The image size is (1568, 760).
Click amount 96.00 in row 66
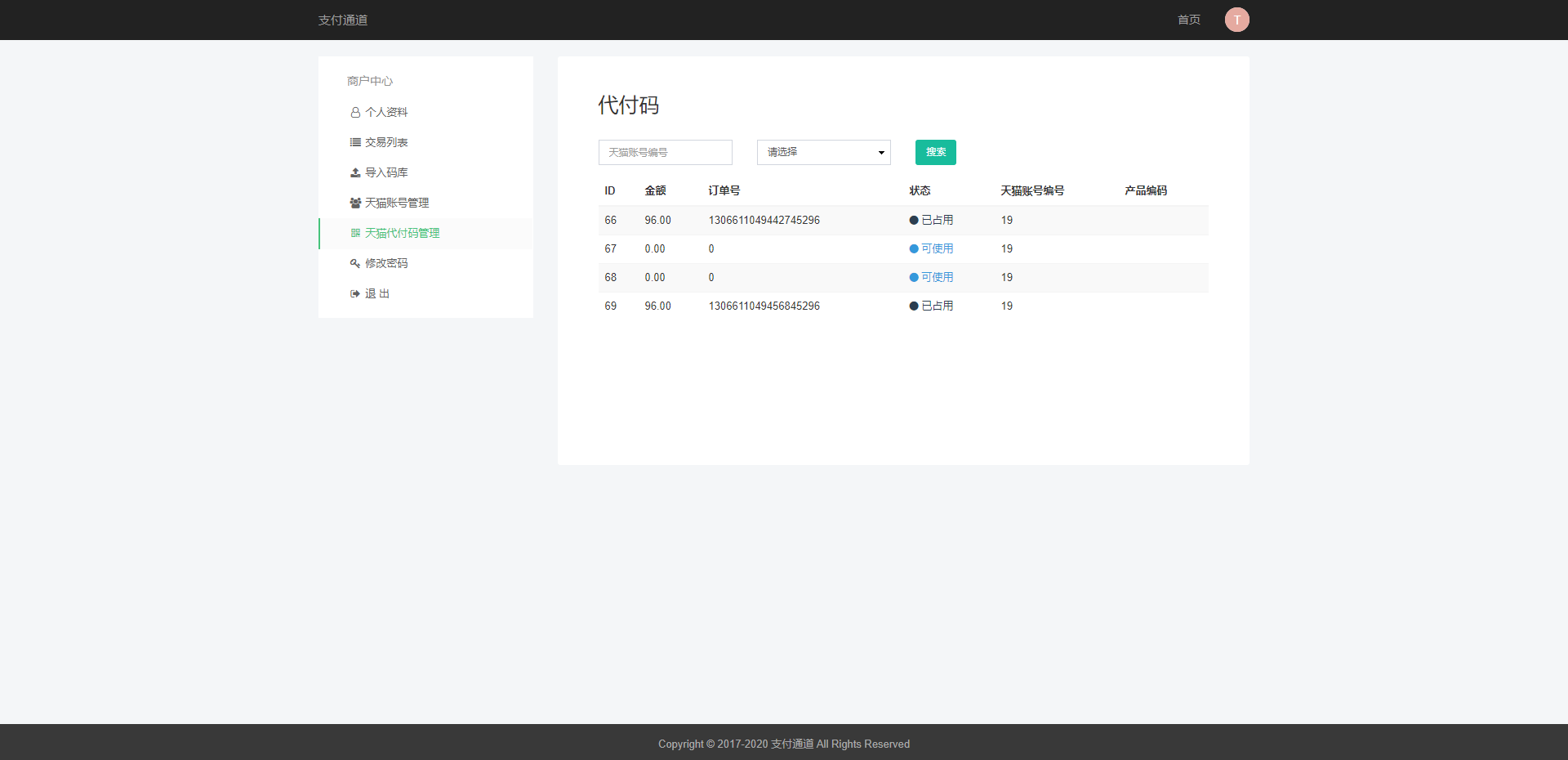tap(657, 221)
